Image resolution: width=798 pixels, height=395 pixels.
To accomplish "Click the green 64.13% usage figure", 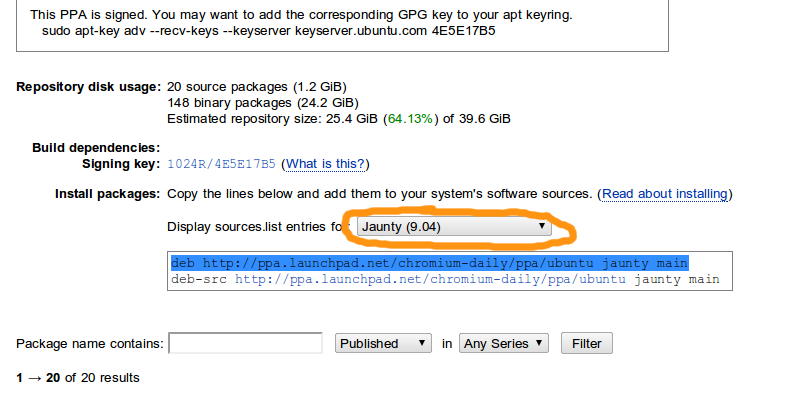I will (410, 119).
